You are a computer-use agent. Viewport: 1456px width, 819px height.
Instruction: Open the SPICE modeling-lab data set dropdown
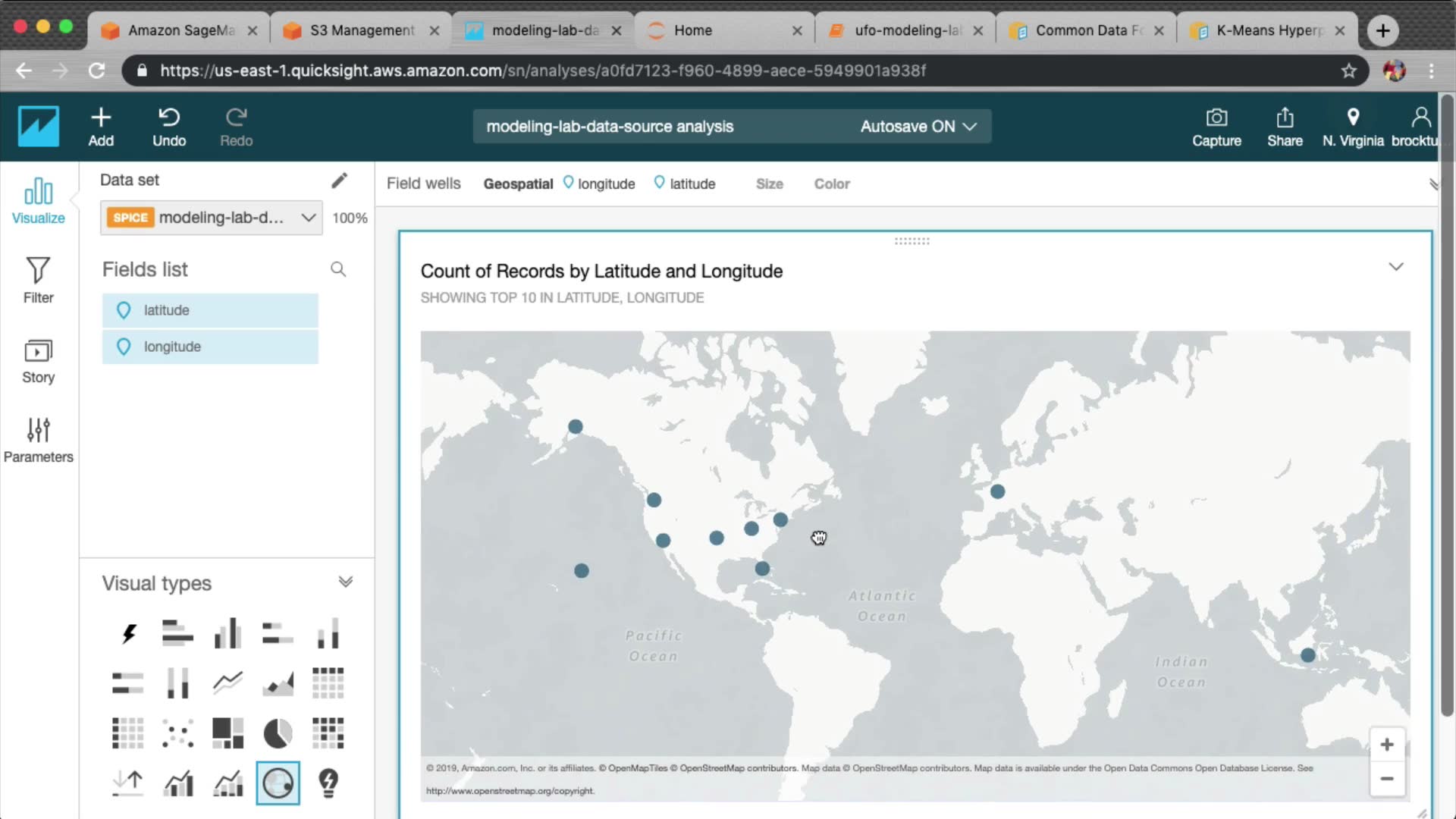tap(212, 218)
